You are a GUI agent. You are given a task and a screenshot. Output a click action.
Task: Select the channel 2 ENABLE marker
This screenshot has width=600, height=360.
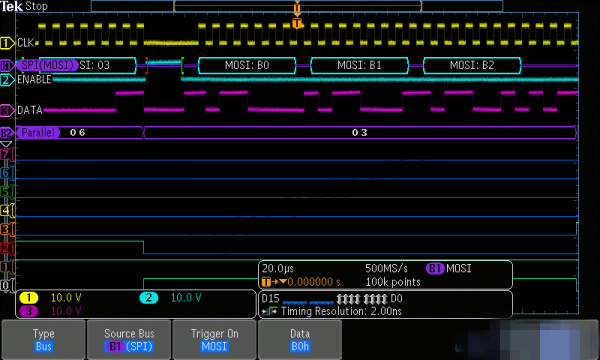tap(7, 80)
